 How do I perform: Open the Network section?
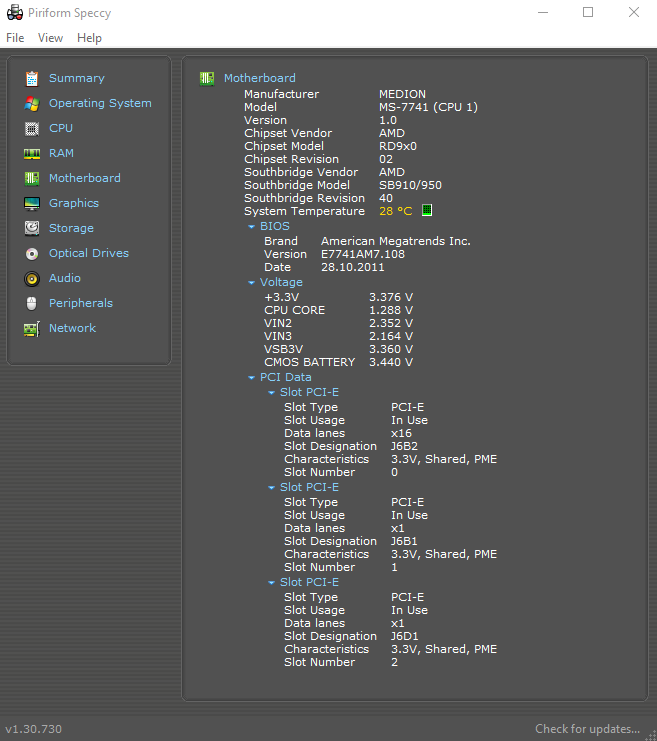coord(72,328)
